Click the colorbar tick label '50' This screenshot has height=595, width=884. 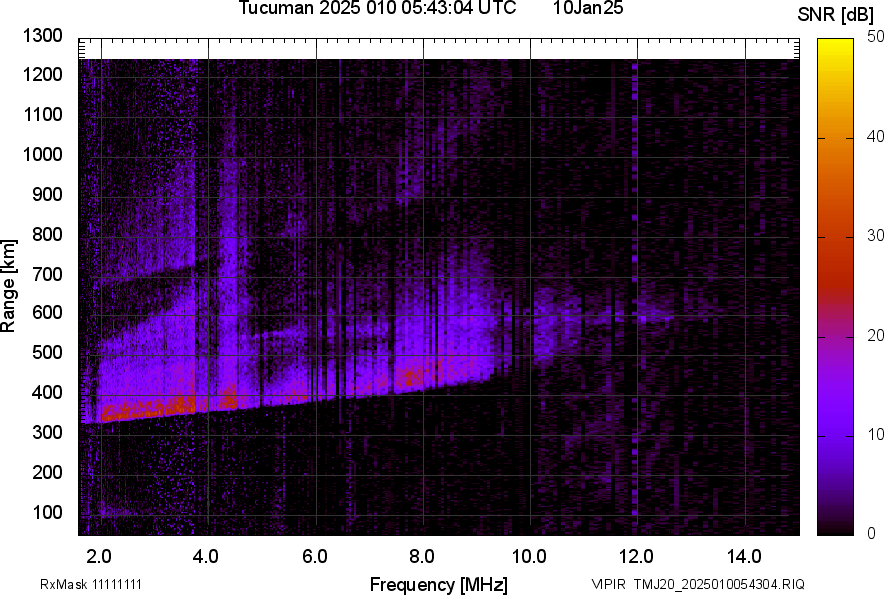coord(876,37)
